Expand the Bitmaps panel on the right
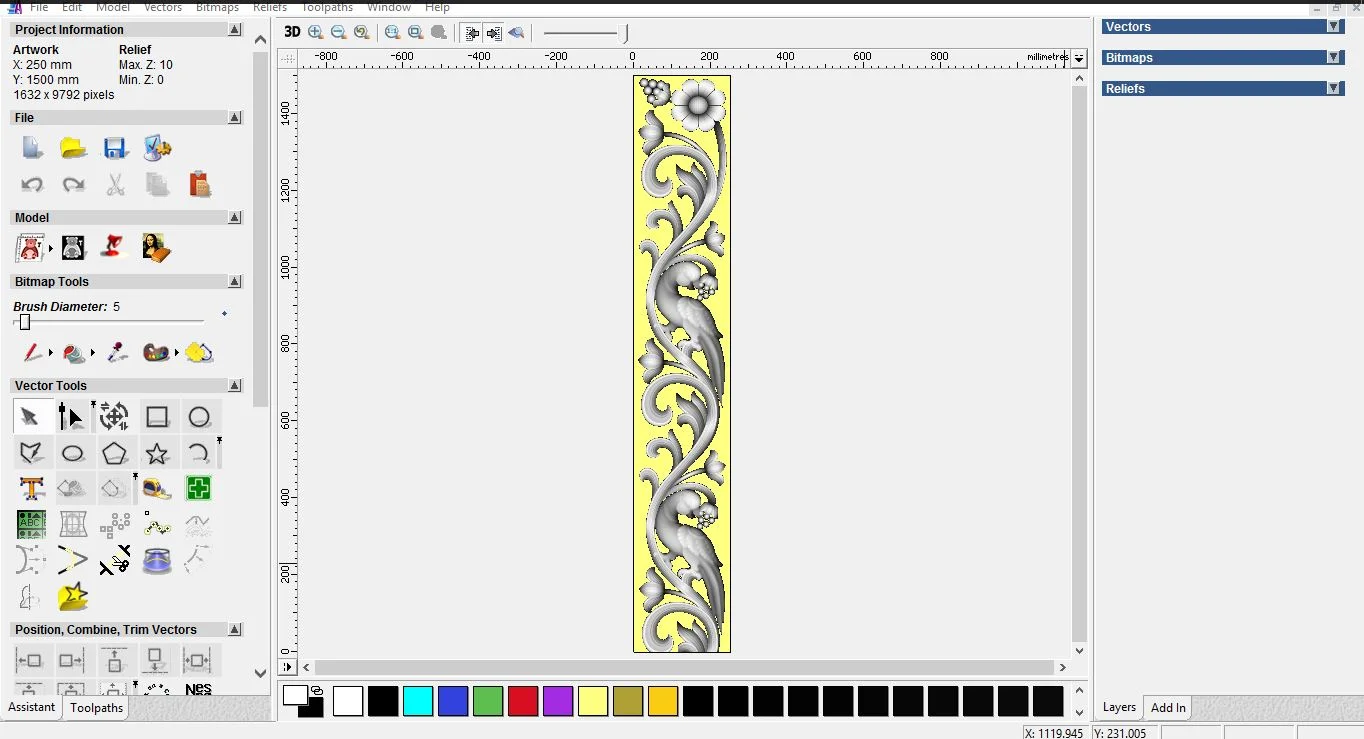The image size is (1364, 739). coord(1333,58)
